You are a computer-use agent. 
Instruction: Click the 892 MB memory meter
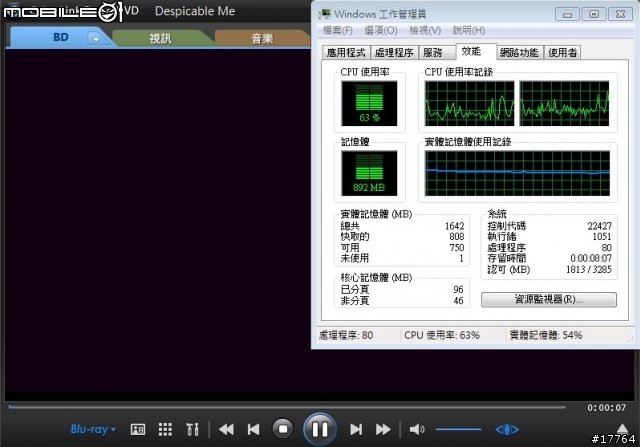pos(369,173)
